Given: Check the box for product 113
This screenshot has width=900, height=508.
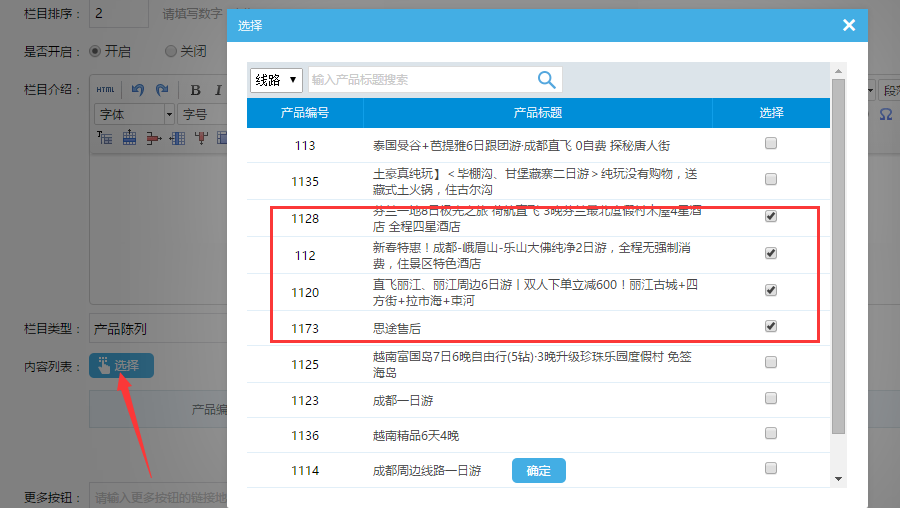Looking at the screenshot, I should point(770,144).
